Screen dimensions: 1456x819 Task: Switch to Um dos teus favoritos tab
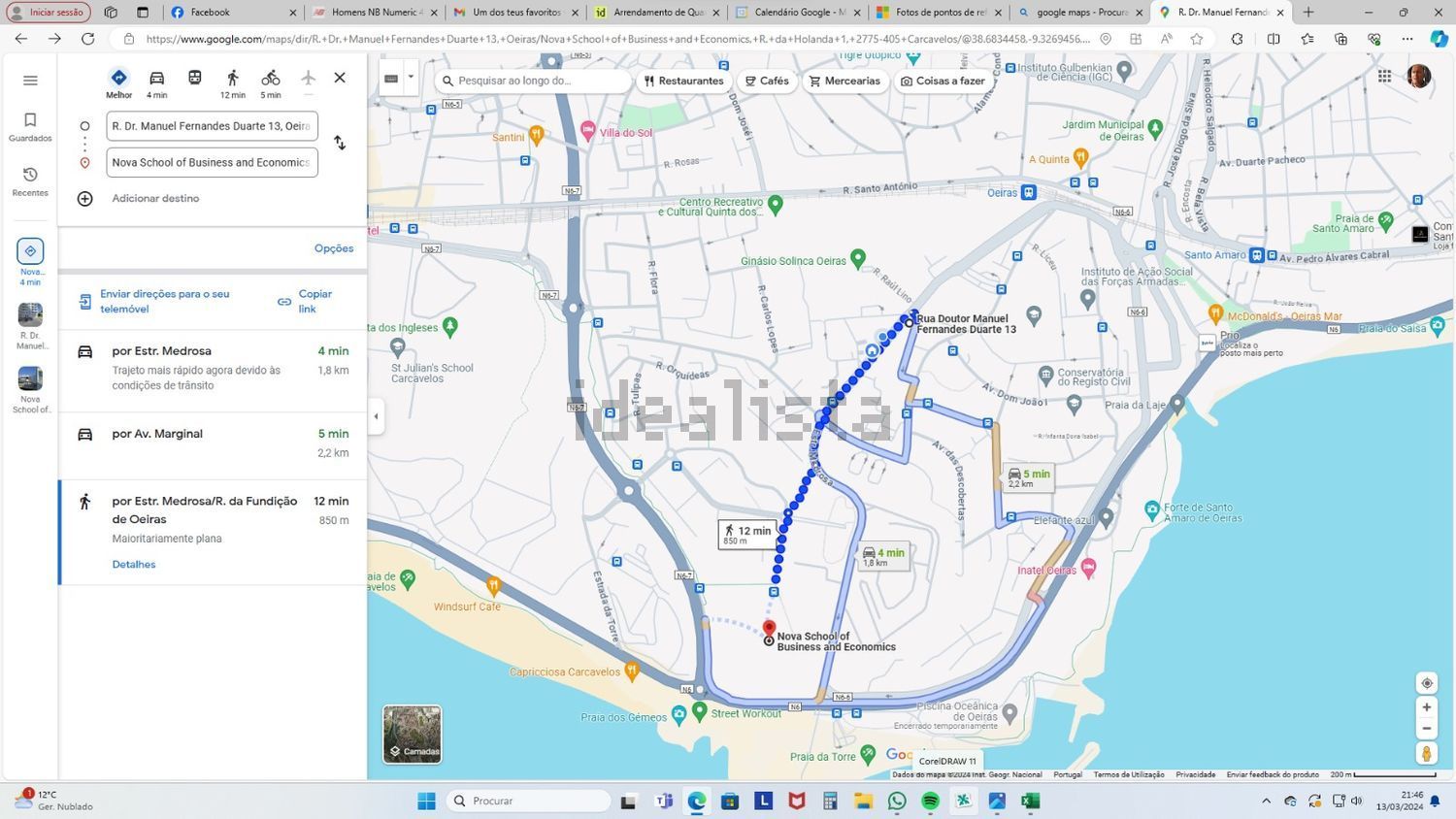515,13
